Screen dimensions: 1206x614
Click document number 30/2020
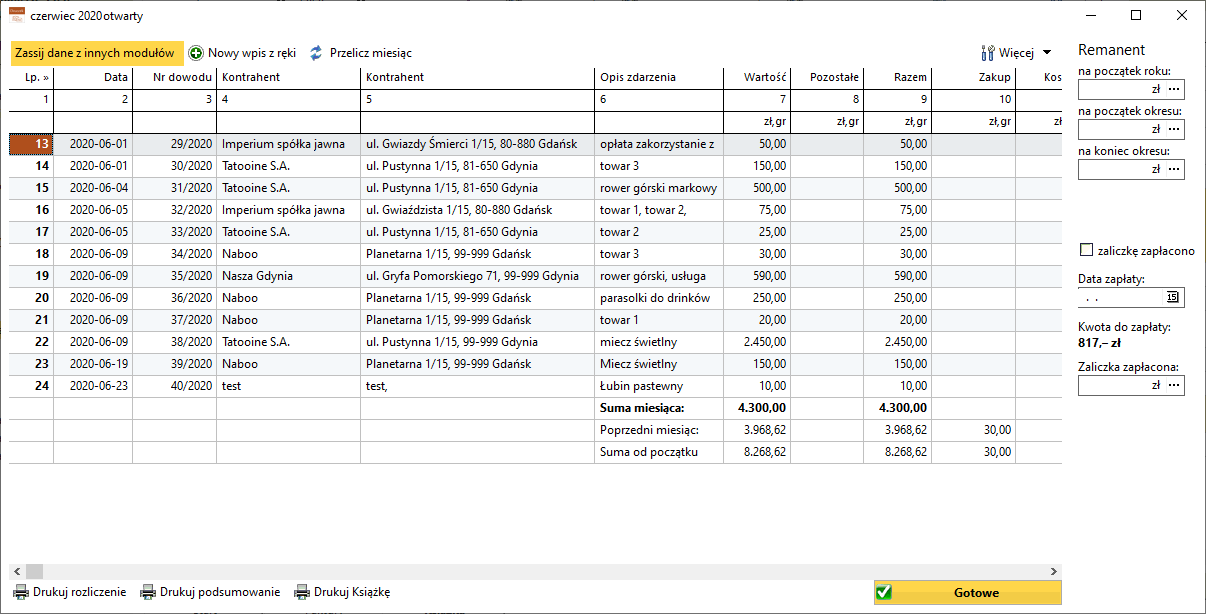[x=175, y=166]
